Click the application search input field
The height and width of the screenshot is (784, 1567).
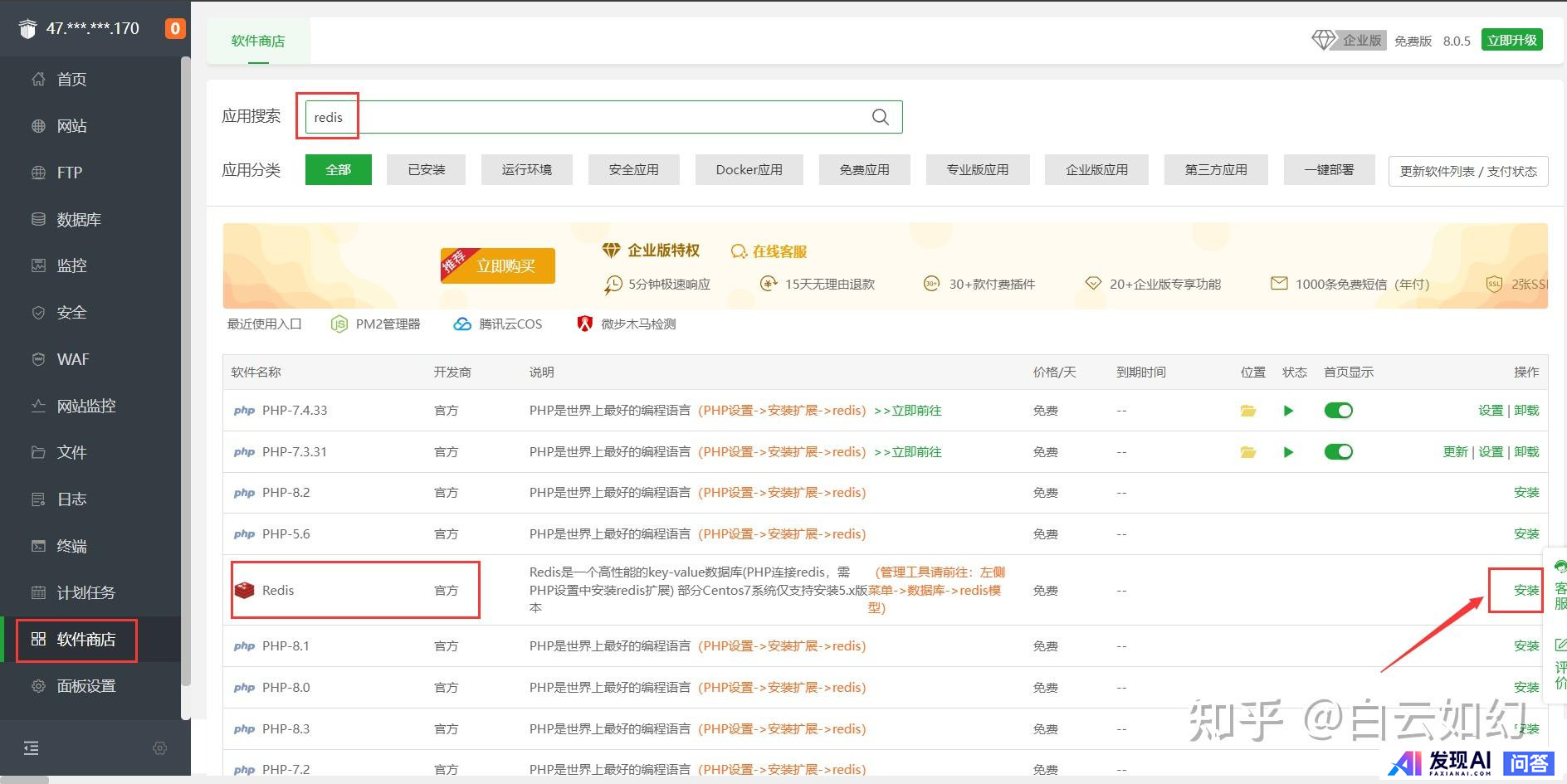coord(598,117)
